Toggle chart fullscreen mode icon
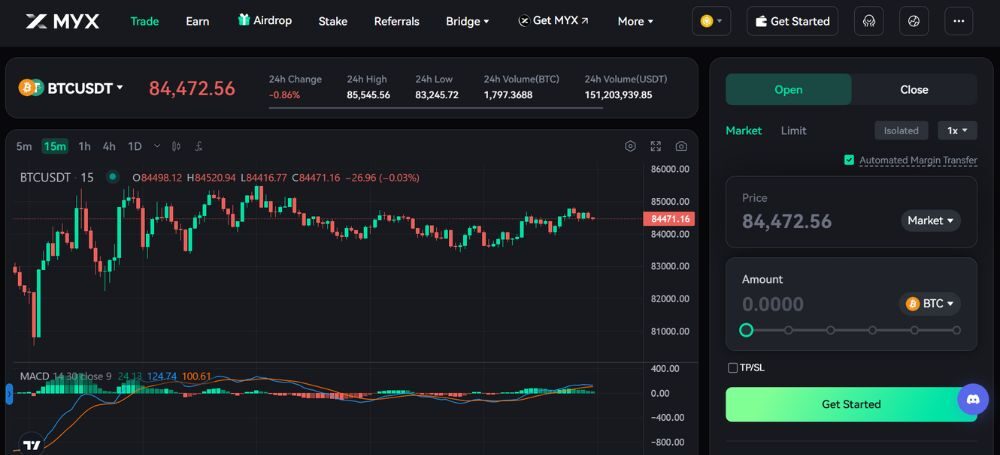The height and width of the screenshot is (455, 1000). [656, 146]
